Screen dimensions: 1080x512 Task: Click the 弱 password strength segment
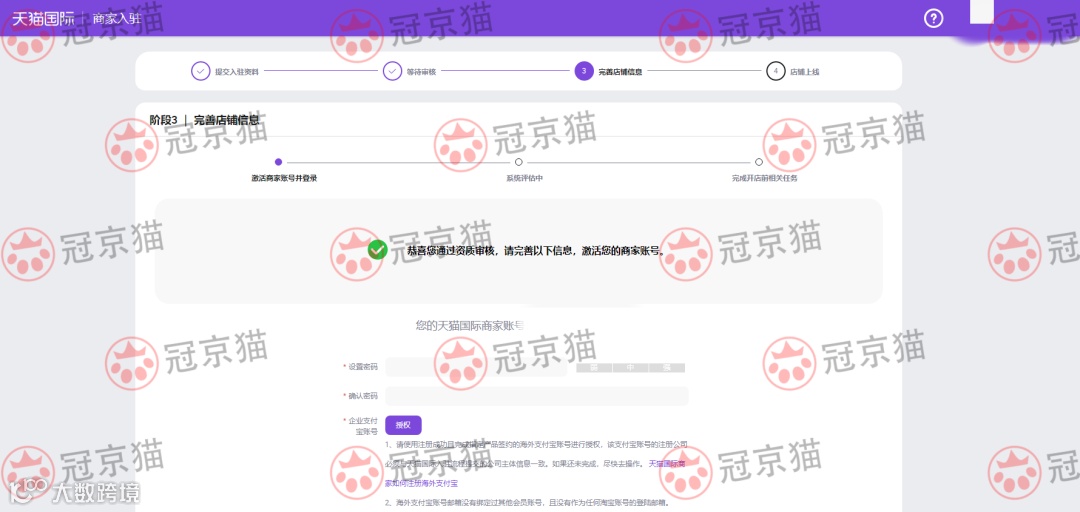pyautogui.click(x=594, y=368)
